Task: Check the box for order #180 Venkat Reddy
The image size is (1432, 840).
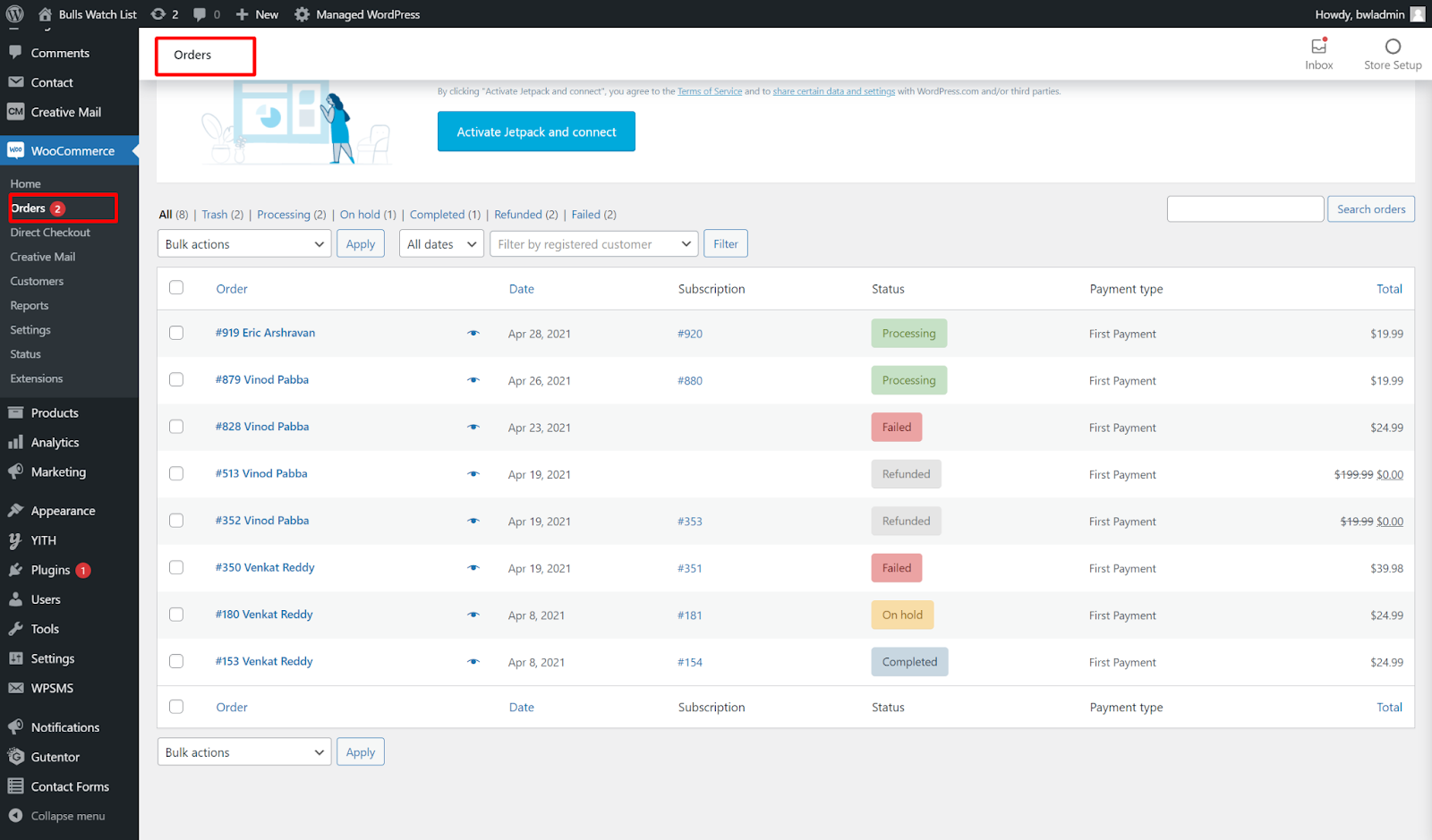Action: coord(176,615)
